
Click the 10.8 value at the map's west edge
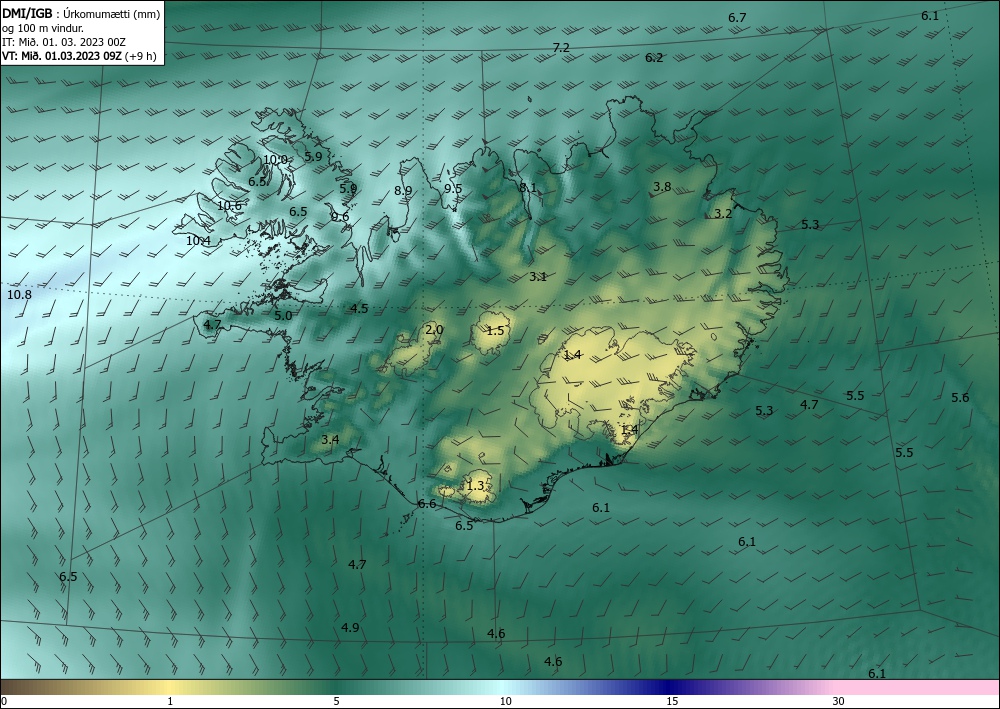(19, 295)
